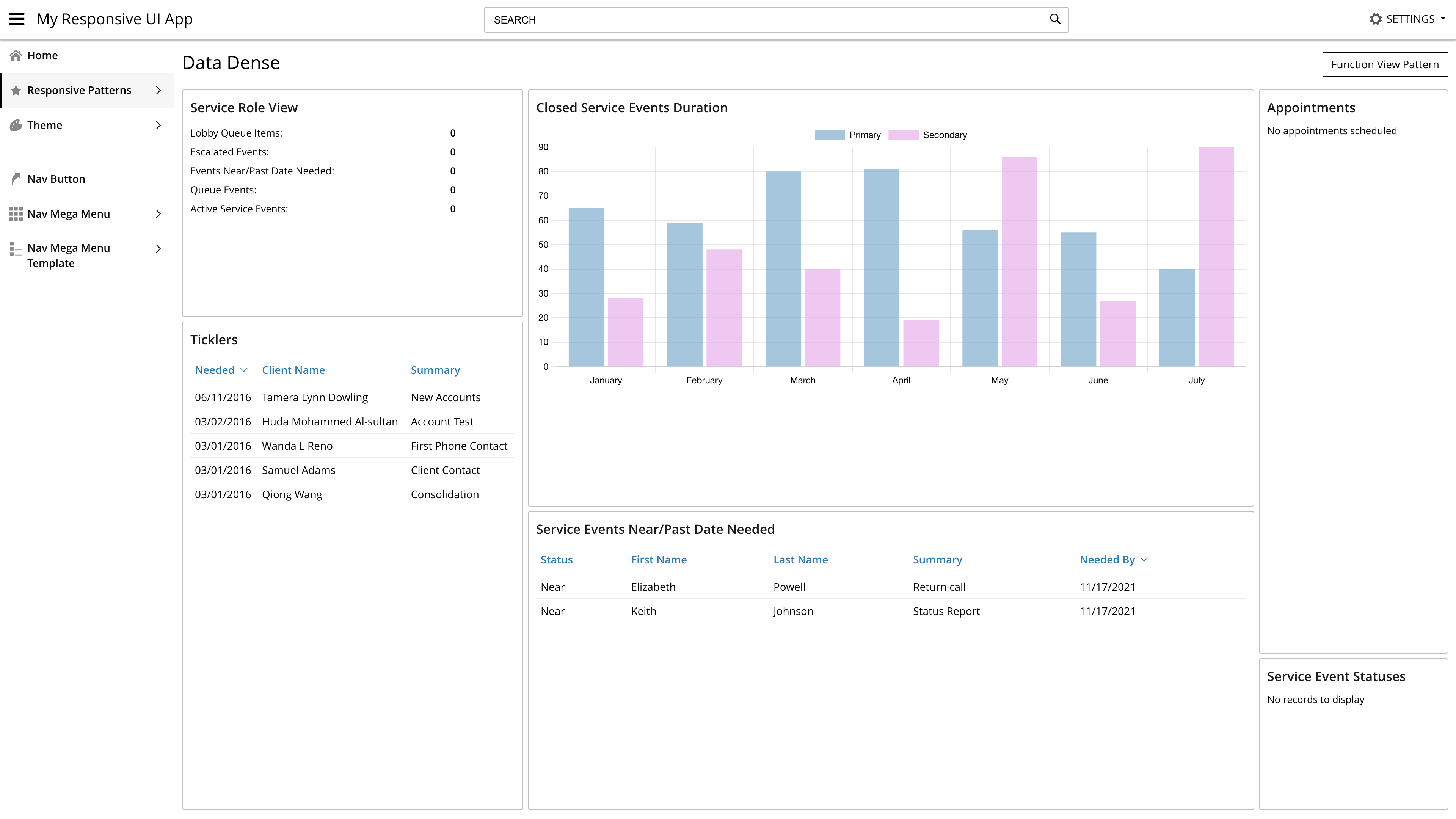The image size is (1456, 819).
Task: Open Nav Mega Menu item
Action: point(68,213)
